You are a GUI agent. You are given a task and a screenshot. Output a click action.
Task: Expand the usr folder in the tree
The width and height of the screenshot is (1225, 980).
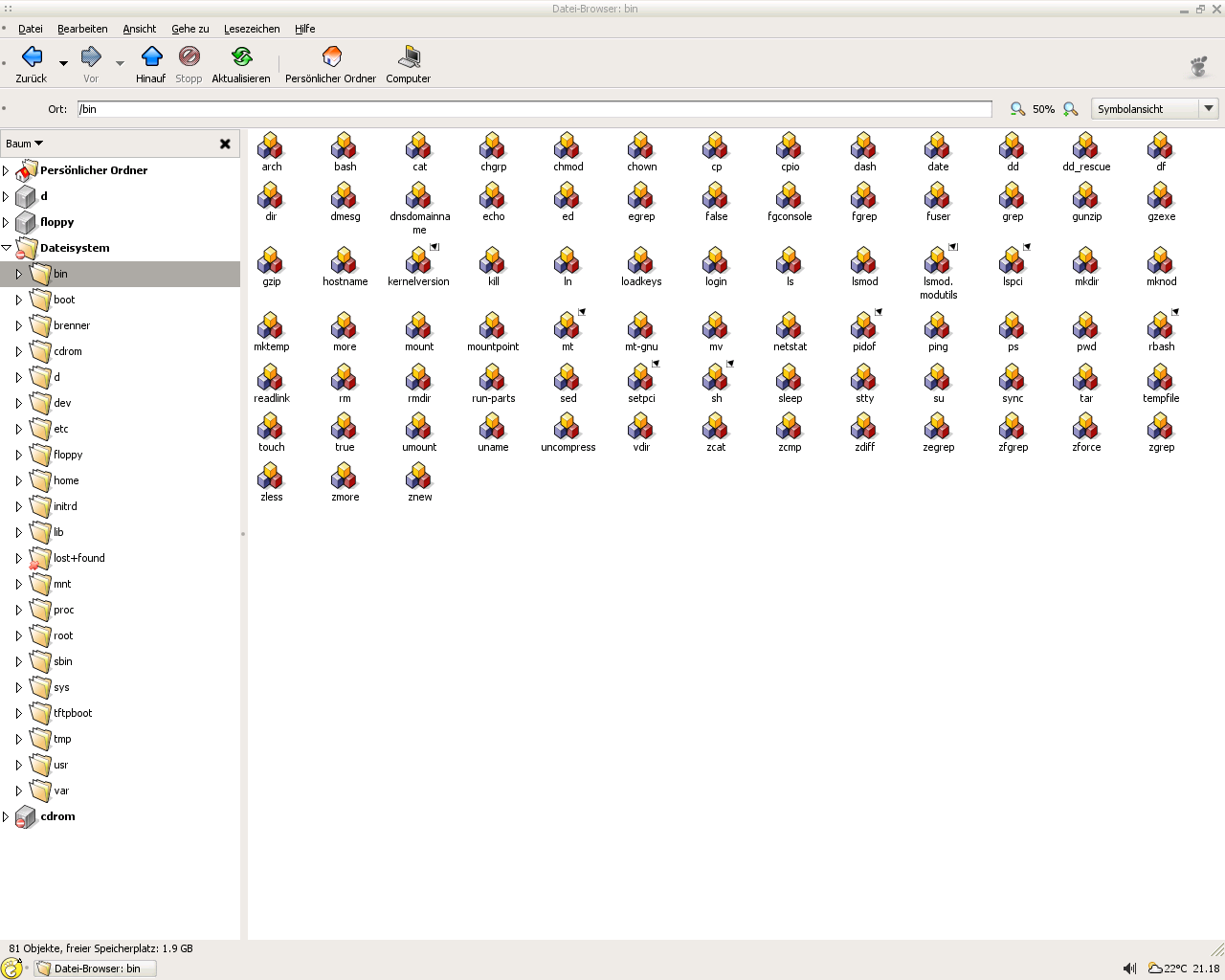click(18, 765)
